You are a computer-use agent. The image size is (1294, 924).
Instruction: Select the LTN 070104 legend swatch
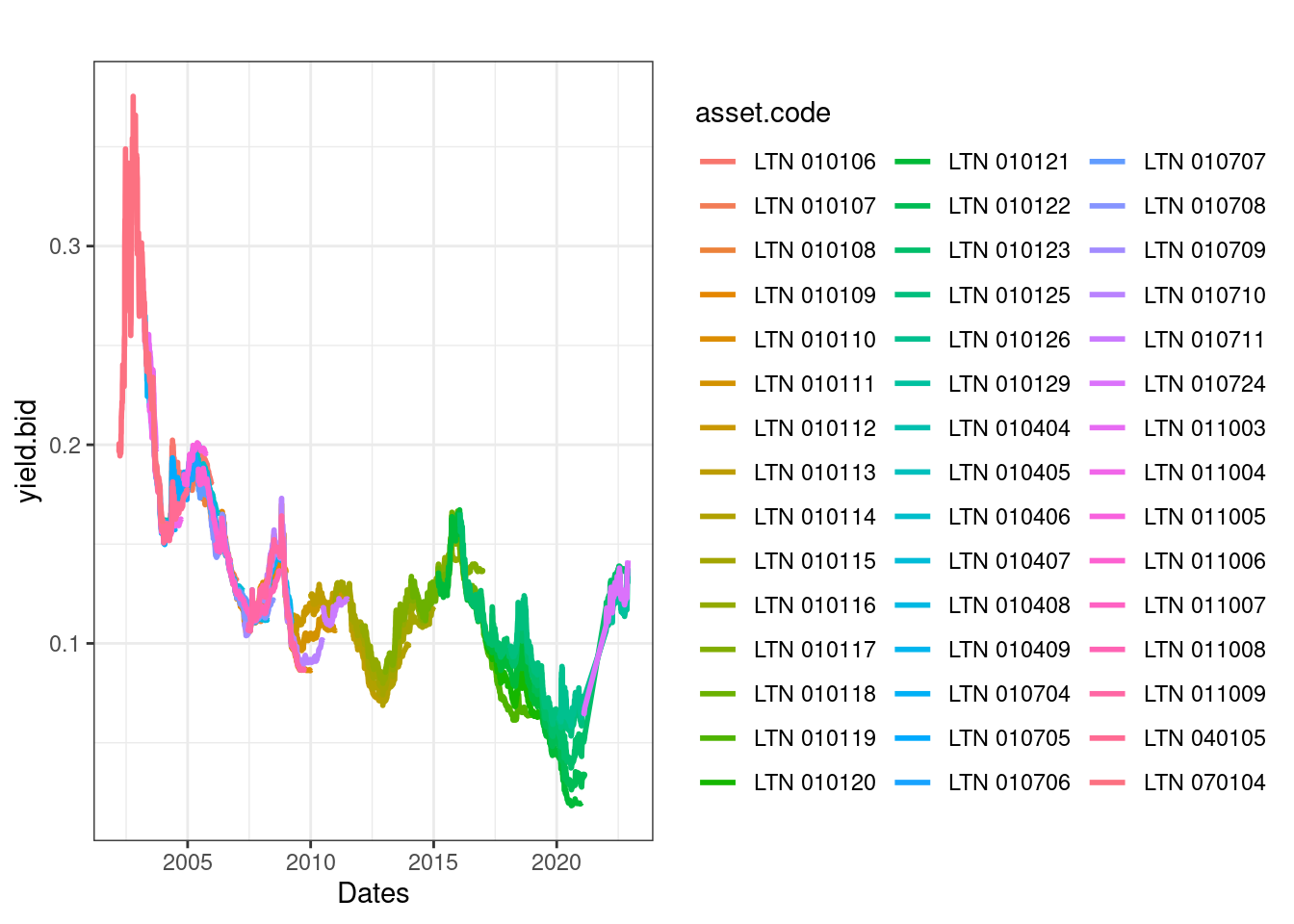1107,783
